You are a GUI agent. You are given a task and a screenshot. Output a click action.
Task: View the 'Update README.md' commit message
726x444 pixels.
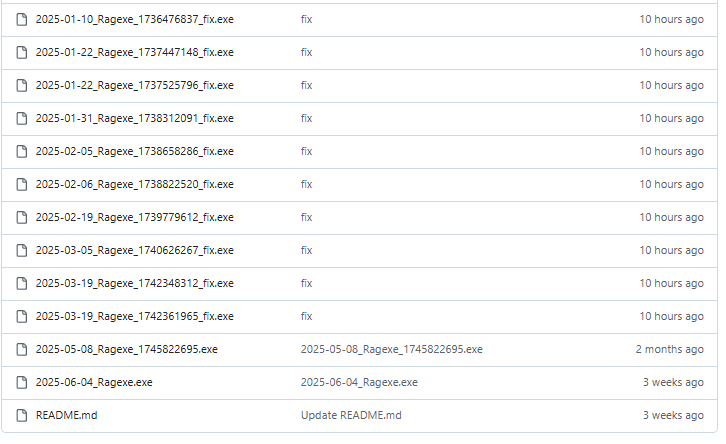click(x=351, y=415)
